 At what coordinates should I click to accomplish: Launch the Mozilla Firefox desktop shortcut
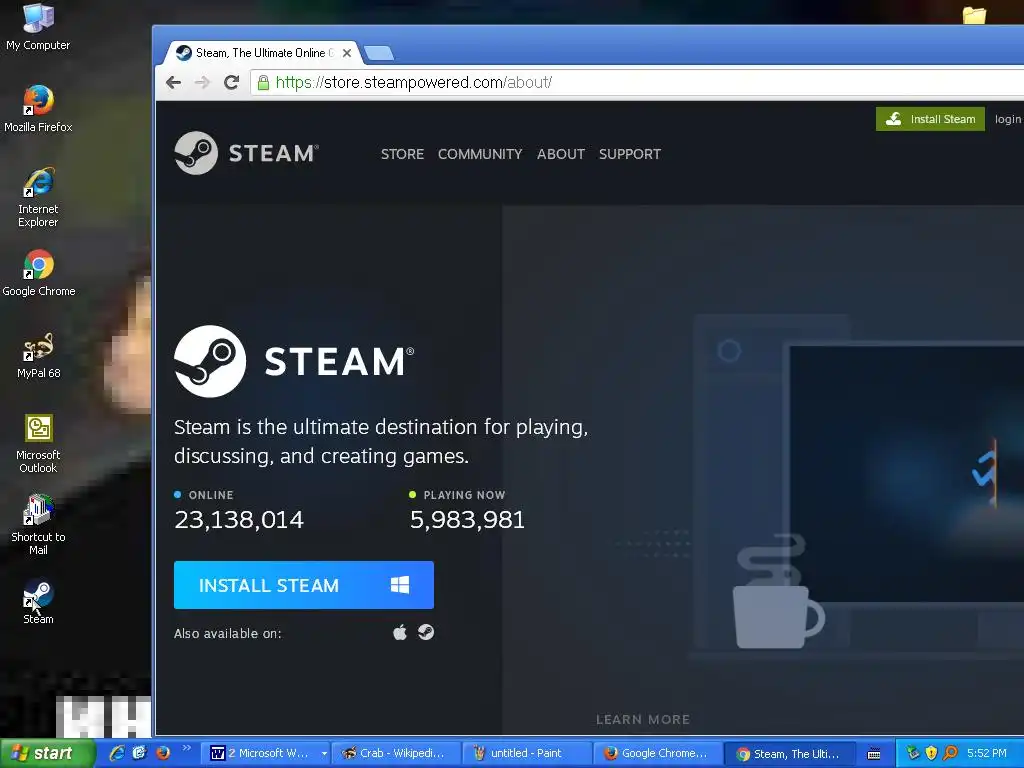point(38,108)
